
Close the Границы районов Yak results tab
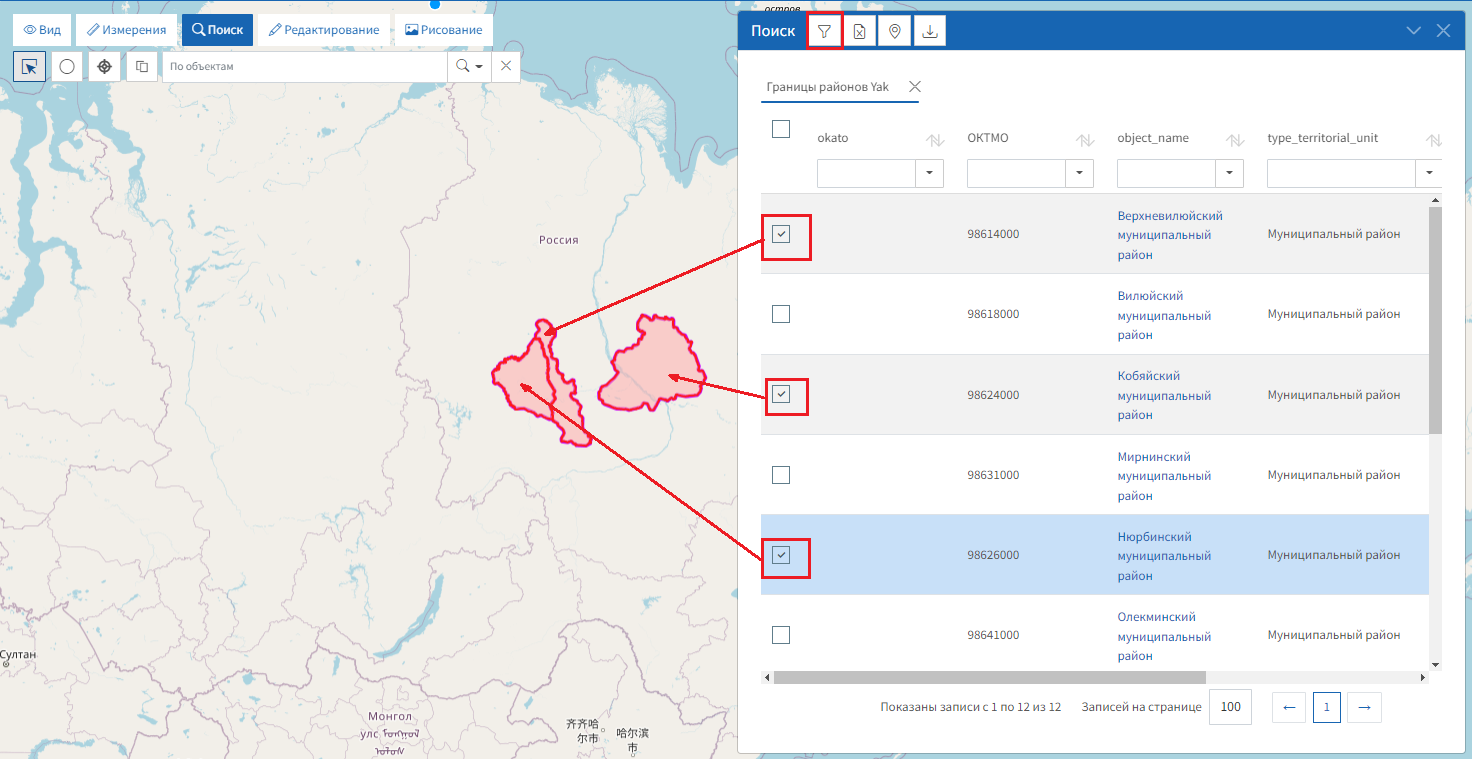click(915, 87)
